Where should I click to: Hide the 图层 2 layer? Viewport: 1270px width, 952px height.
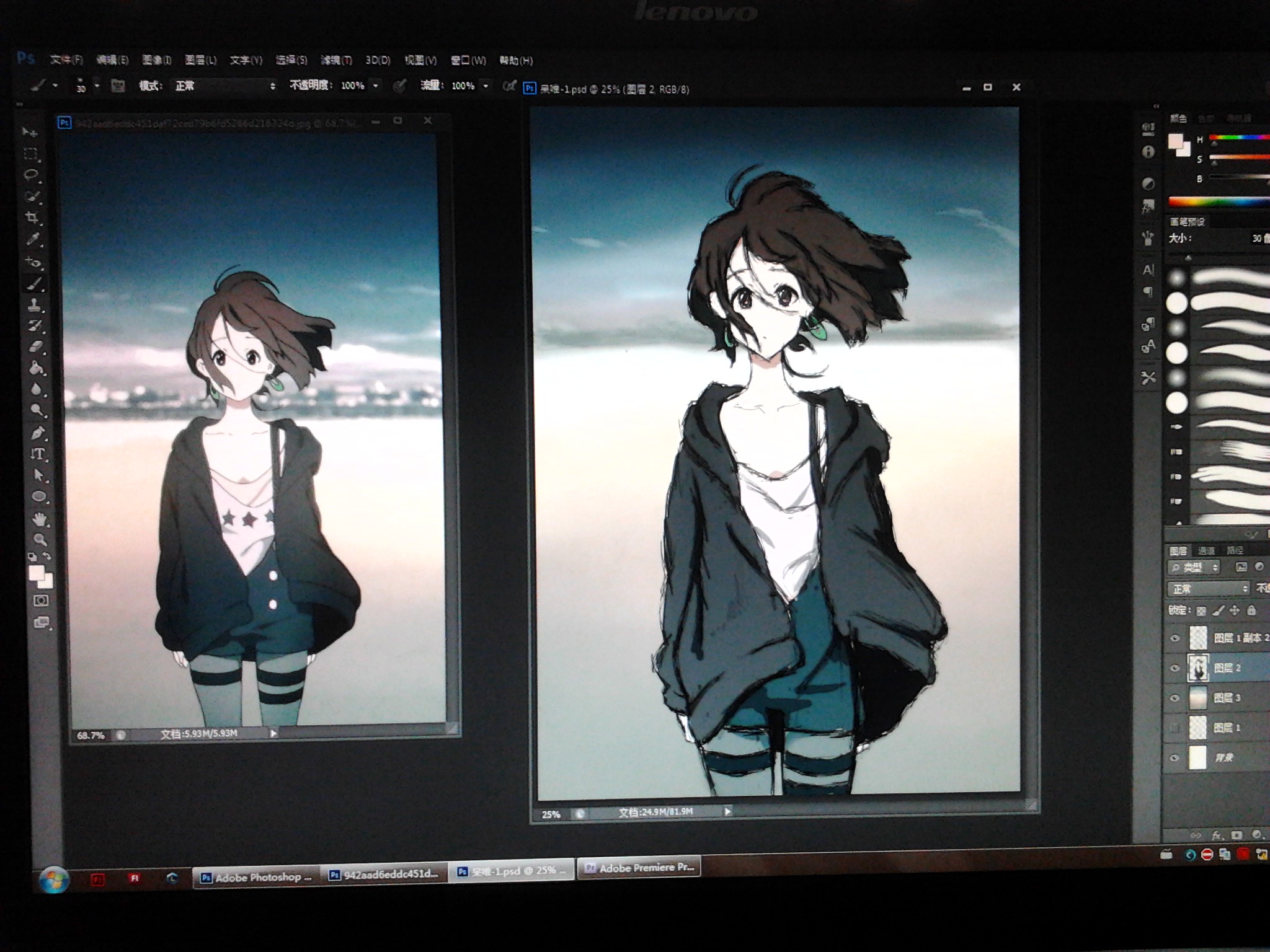tap(1175, 668)
